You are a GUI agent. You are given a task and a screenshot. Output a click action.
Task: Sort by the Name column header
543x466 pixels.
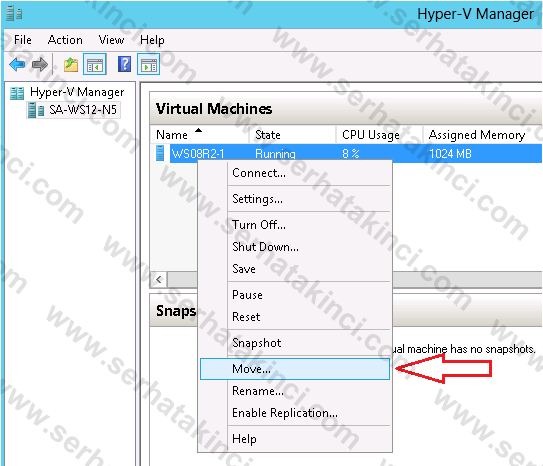click(200, 135)
